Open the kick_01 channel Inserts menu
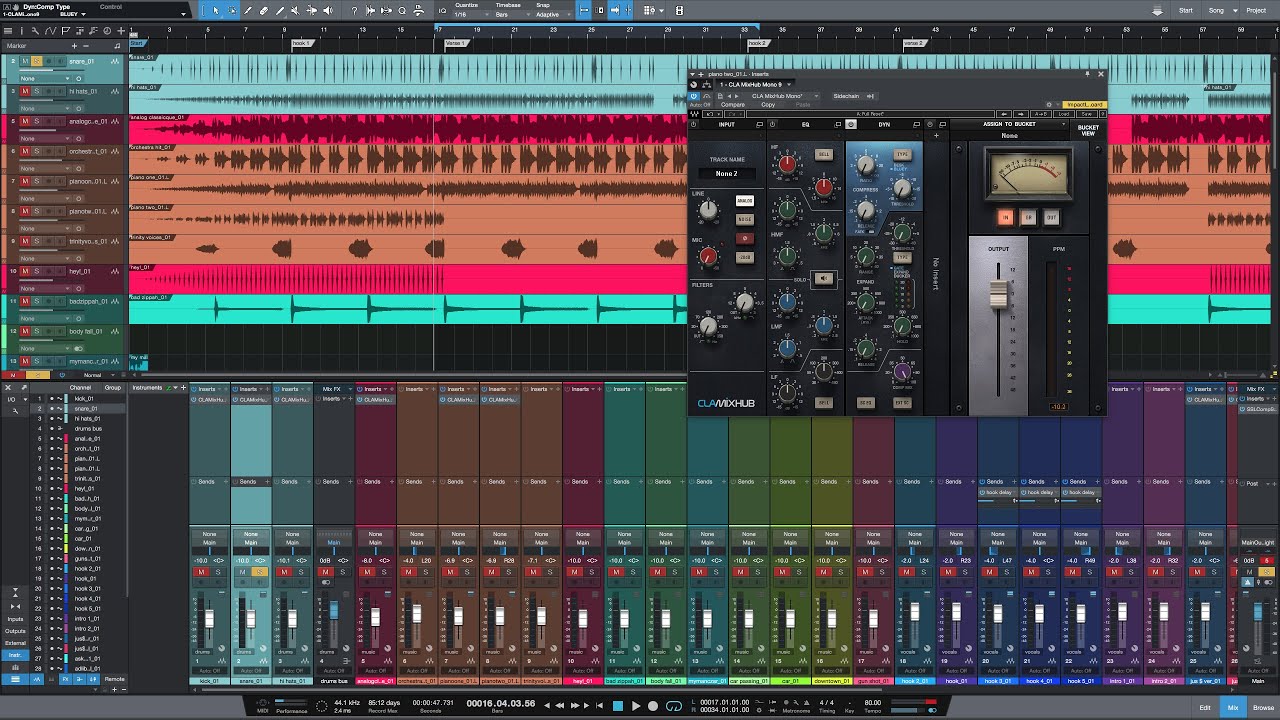1280x720 pixels. pyautogui.click(x=209, y=389)
